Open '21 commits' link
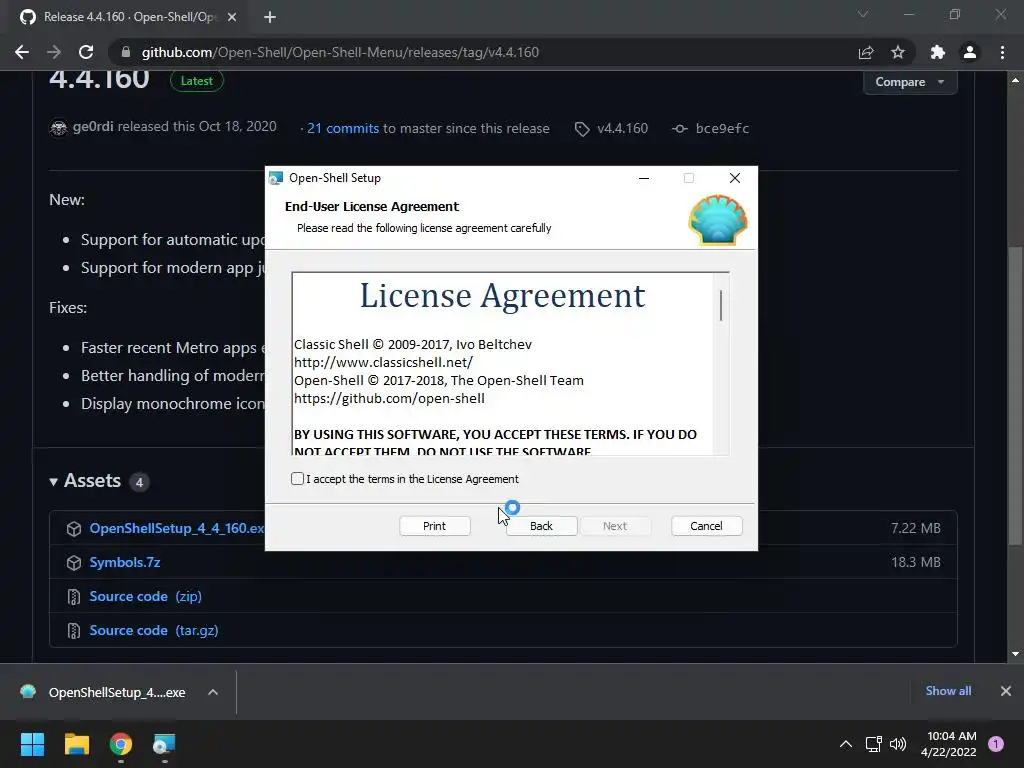The image size is (1024, 768). click(343, 128)
